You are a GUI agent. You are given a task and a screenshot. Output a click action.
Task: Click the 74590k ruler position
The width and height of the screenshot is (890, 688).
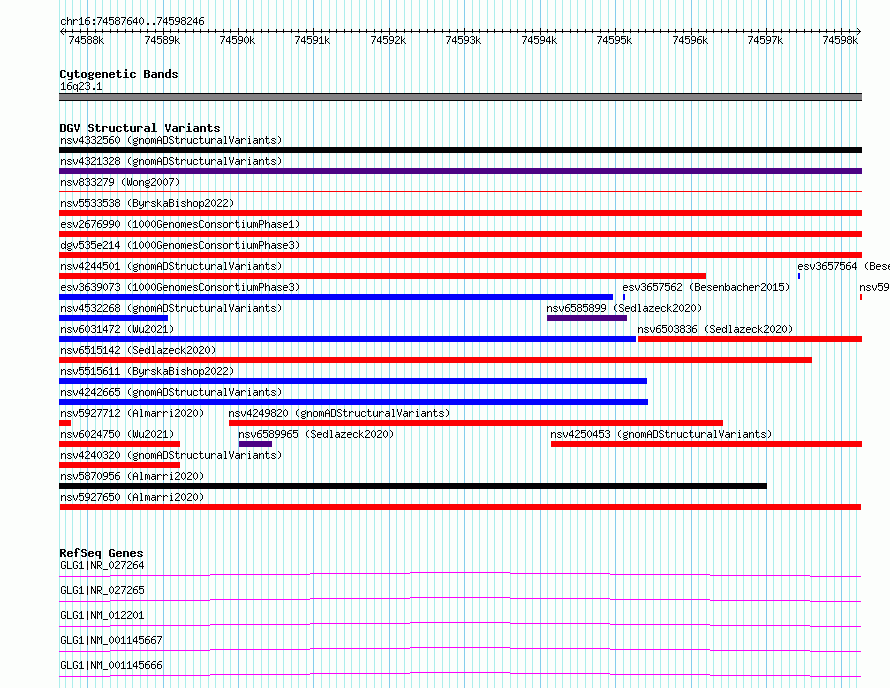click(x=237, y=40)
